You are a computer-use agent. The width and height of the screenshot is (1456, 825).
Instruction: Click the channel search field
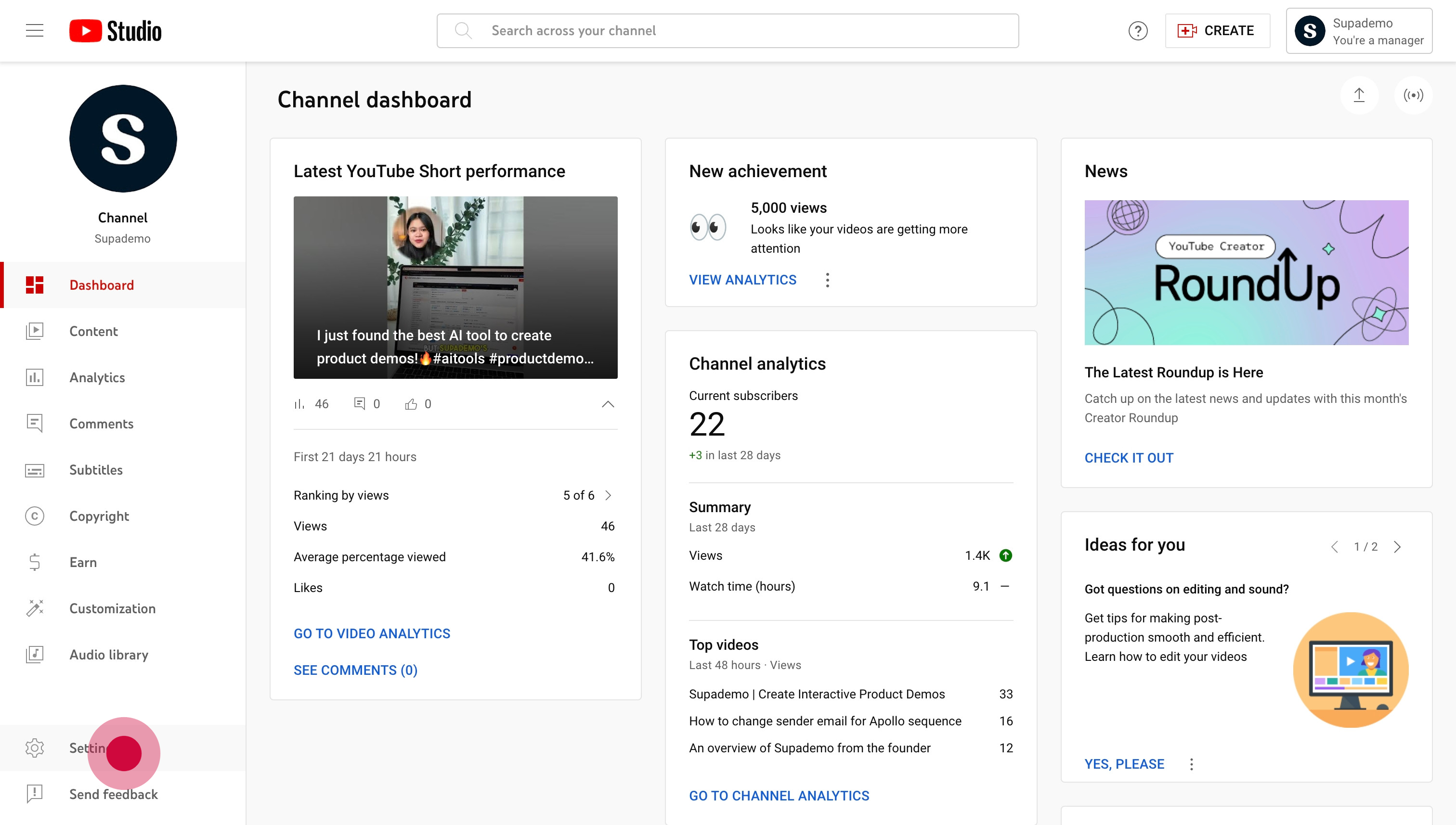pyautogui.click(x=728, y=31)
